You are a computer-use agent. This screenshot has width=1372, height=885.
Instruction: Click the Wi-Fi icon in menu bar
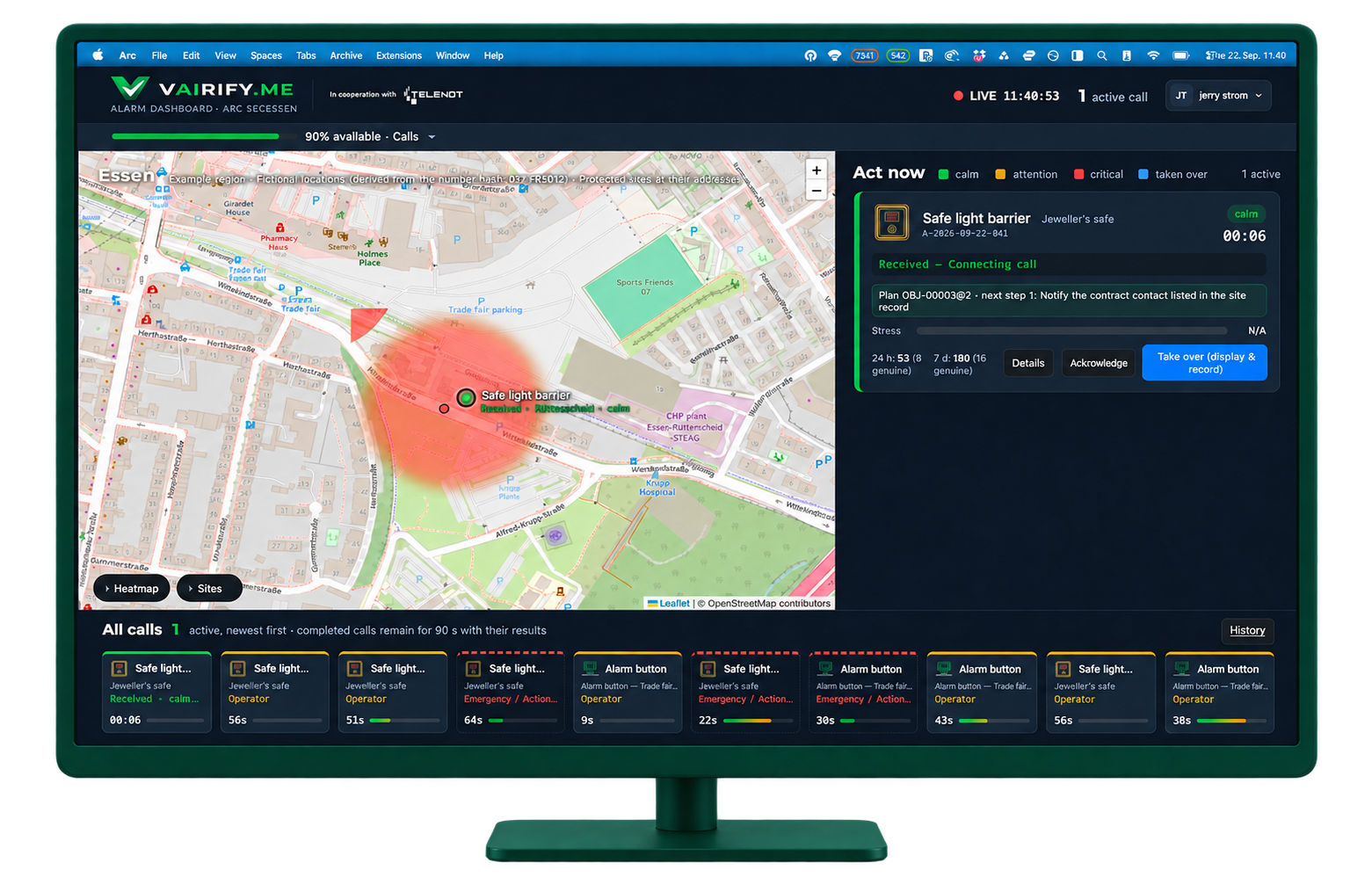pos(1152,55)
